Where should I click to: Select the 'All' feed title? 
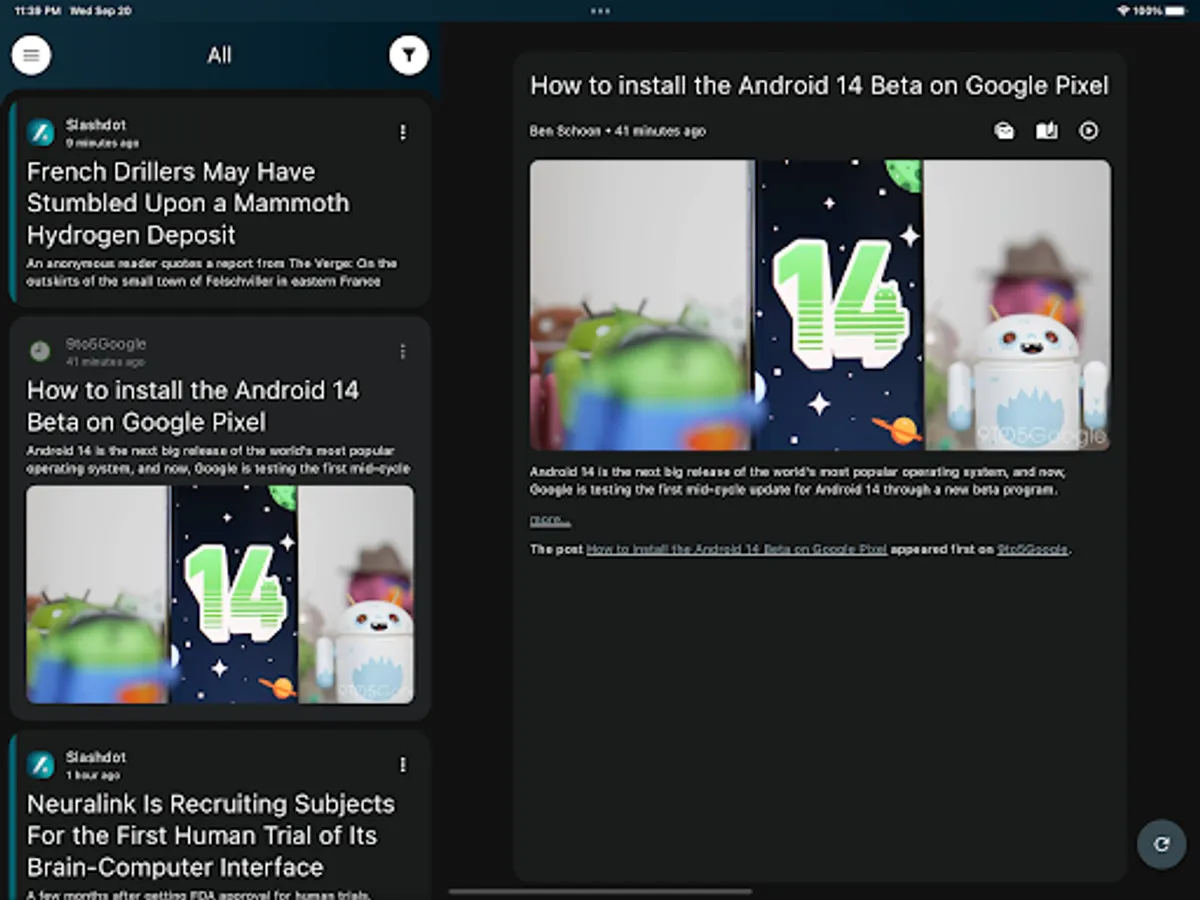[x=220, y=55]
